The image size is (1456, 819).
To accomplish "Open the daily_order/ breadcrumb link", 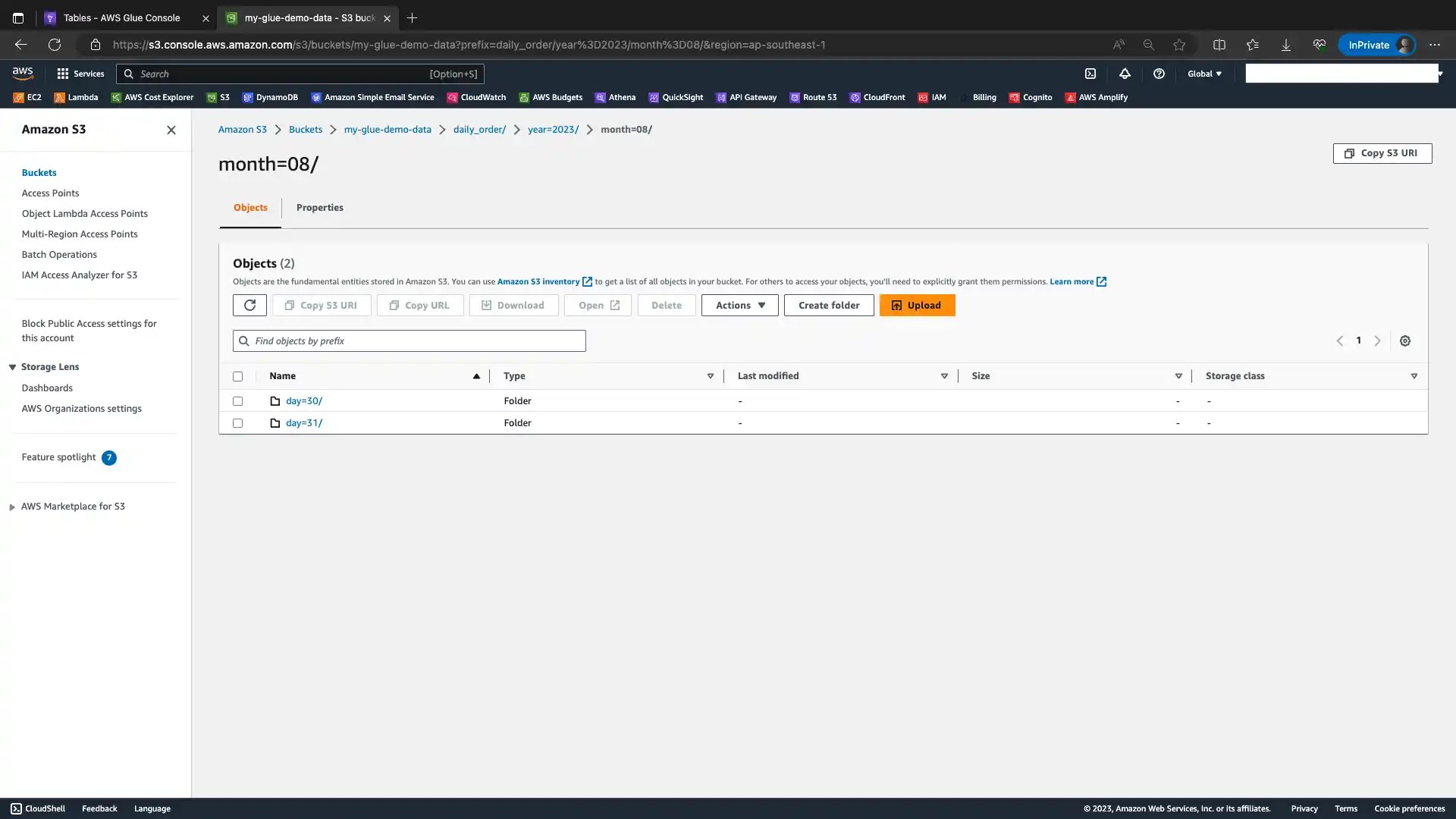I will 479,129.
